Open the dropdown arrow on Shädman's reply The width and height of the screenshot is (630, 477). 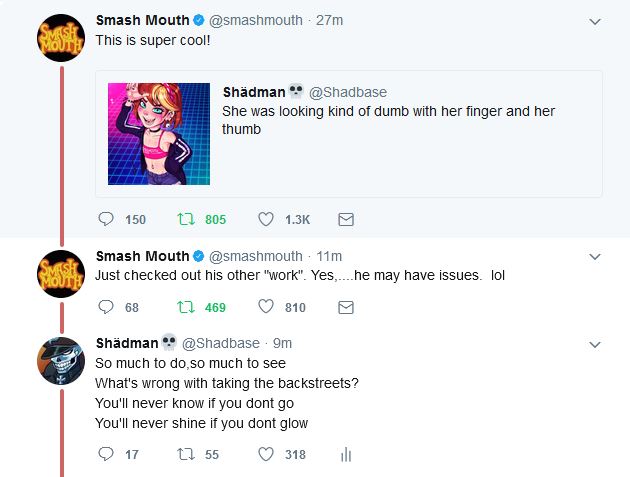point(595,344)
